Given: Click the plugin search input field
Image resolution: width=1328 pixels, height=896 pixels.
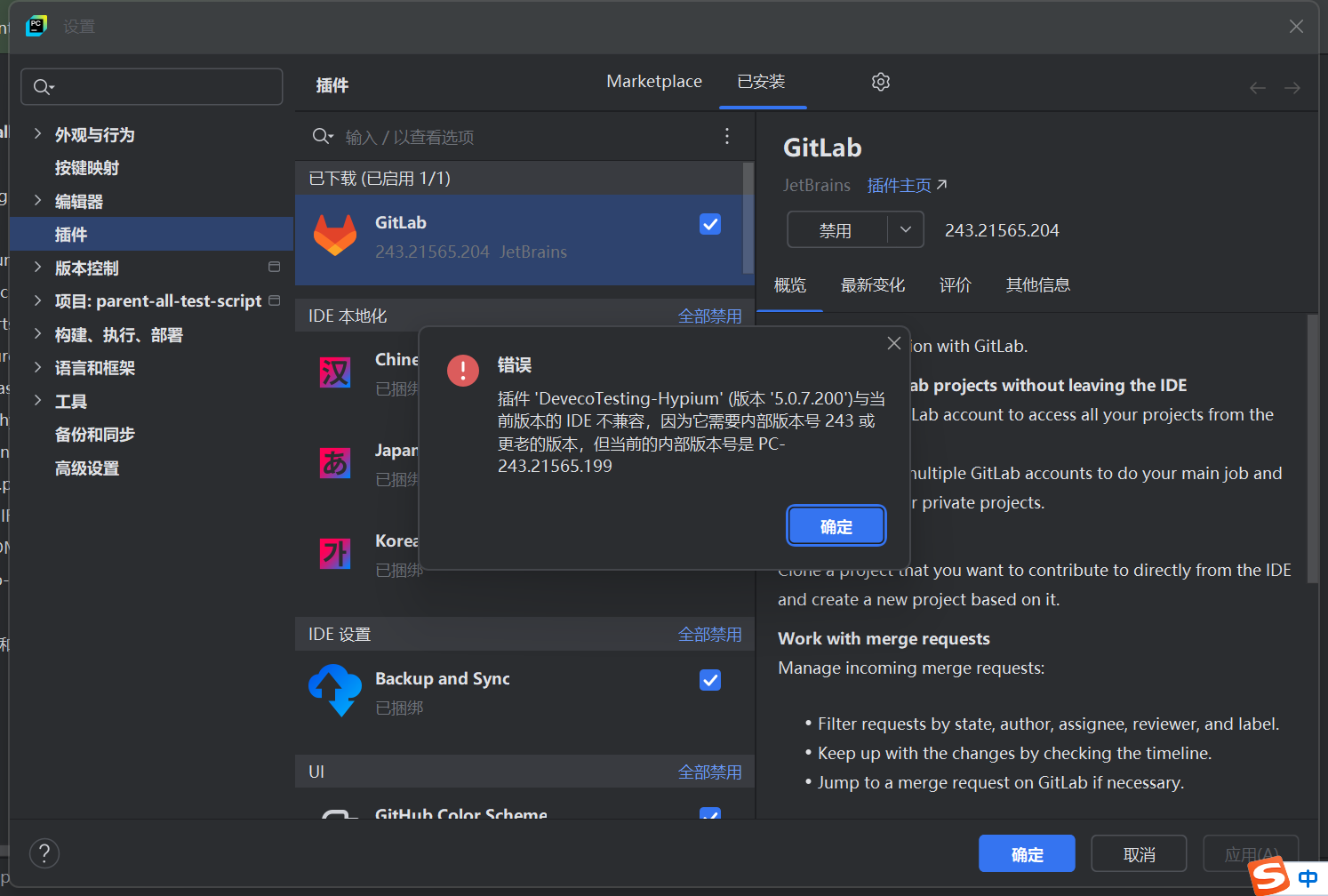Looking at the screenshot, I should (524, 137).
